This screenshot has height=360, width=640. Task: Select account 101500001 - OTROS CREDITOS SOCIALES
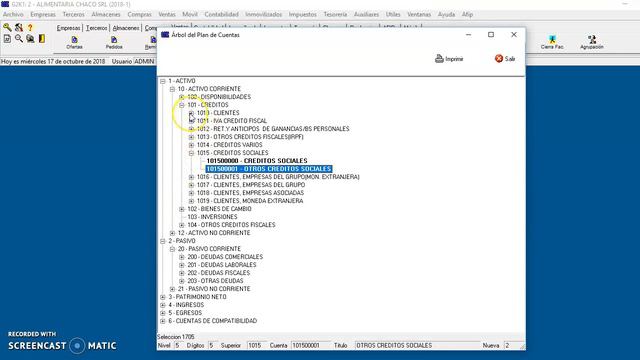[x=269, y=169]
